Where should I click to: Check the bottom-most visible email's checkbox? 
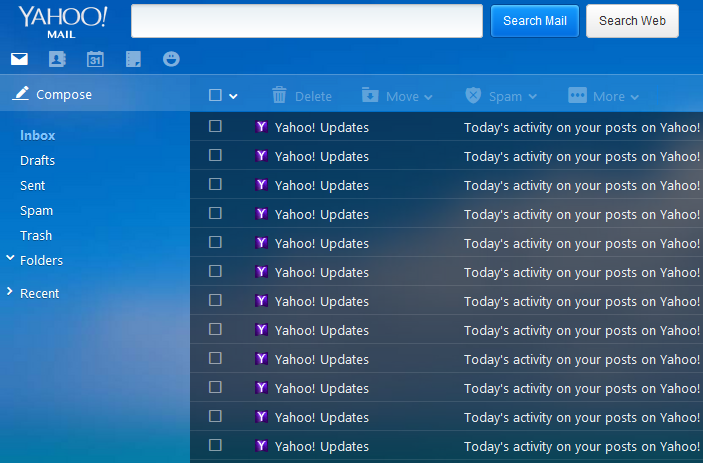[215, 445]
